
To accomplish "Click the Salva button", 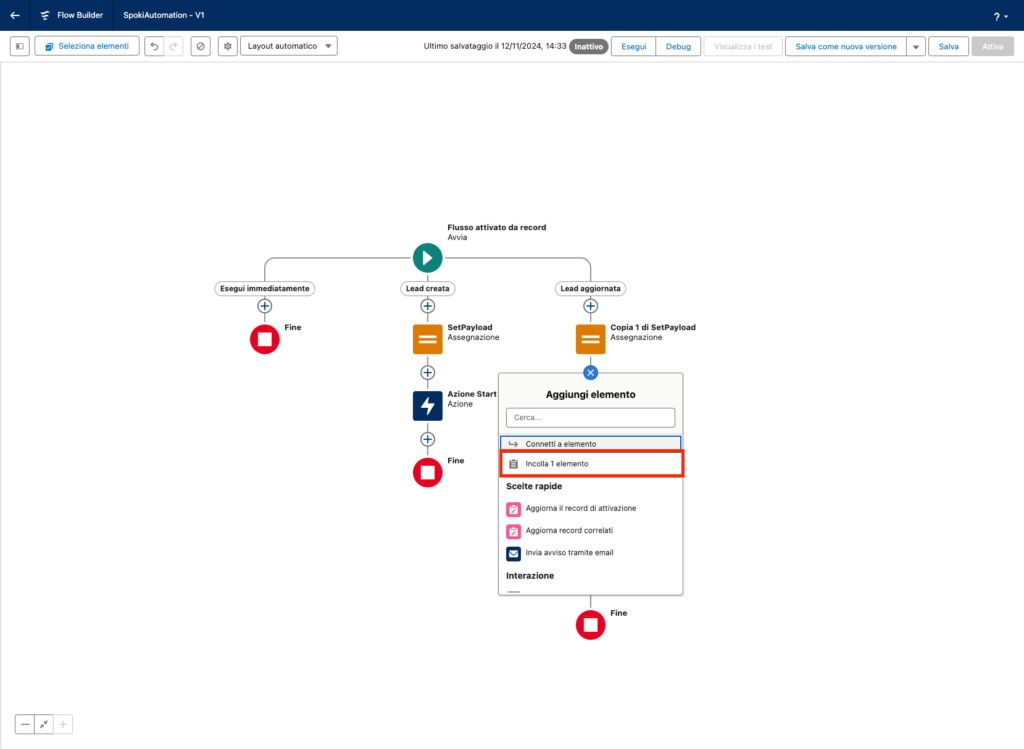I will pyautogui.click(x=948, y=46).
